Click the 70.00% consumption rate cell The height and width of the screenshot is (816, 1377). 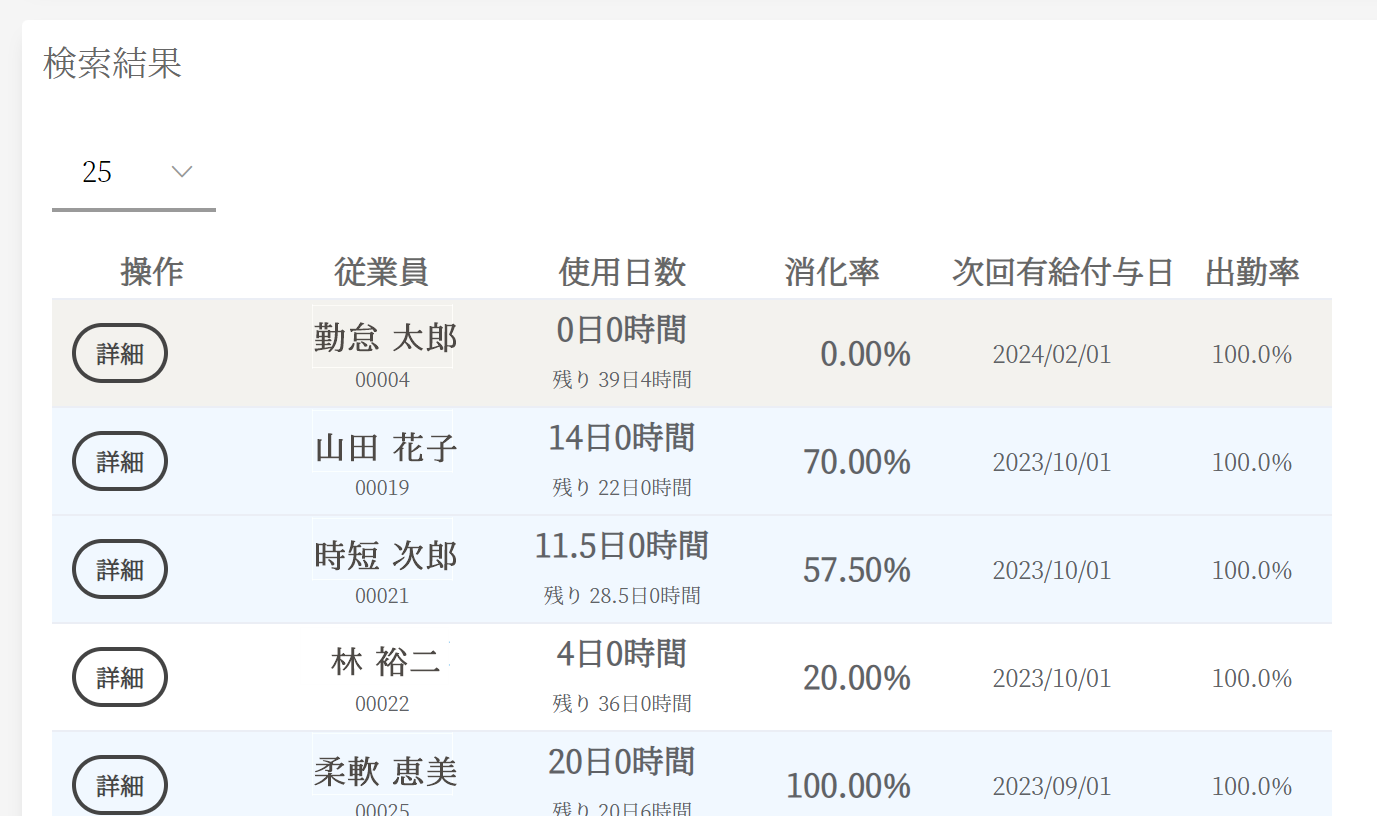point(856,462)
